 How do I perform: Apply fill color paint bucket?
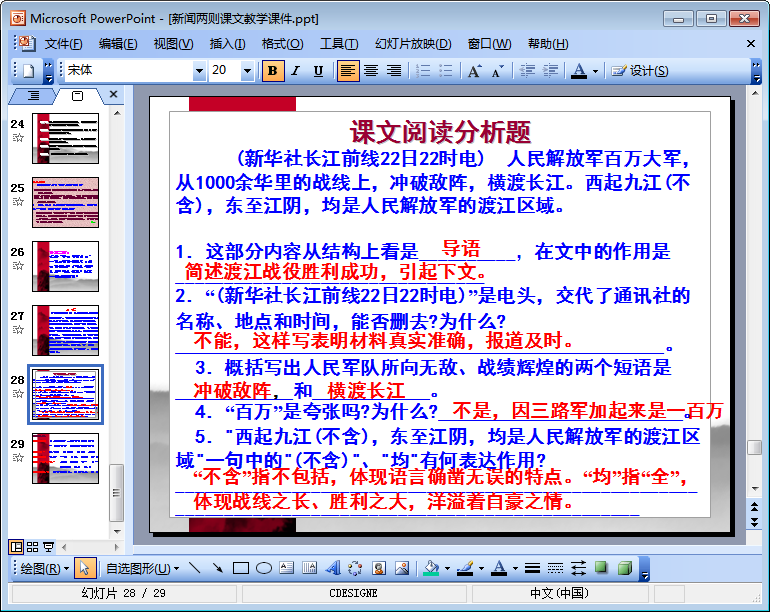tap(431, 568)
